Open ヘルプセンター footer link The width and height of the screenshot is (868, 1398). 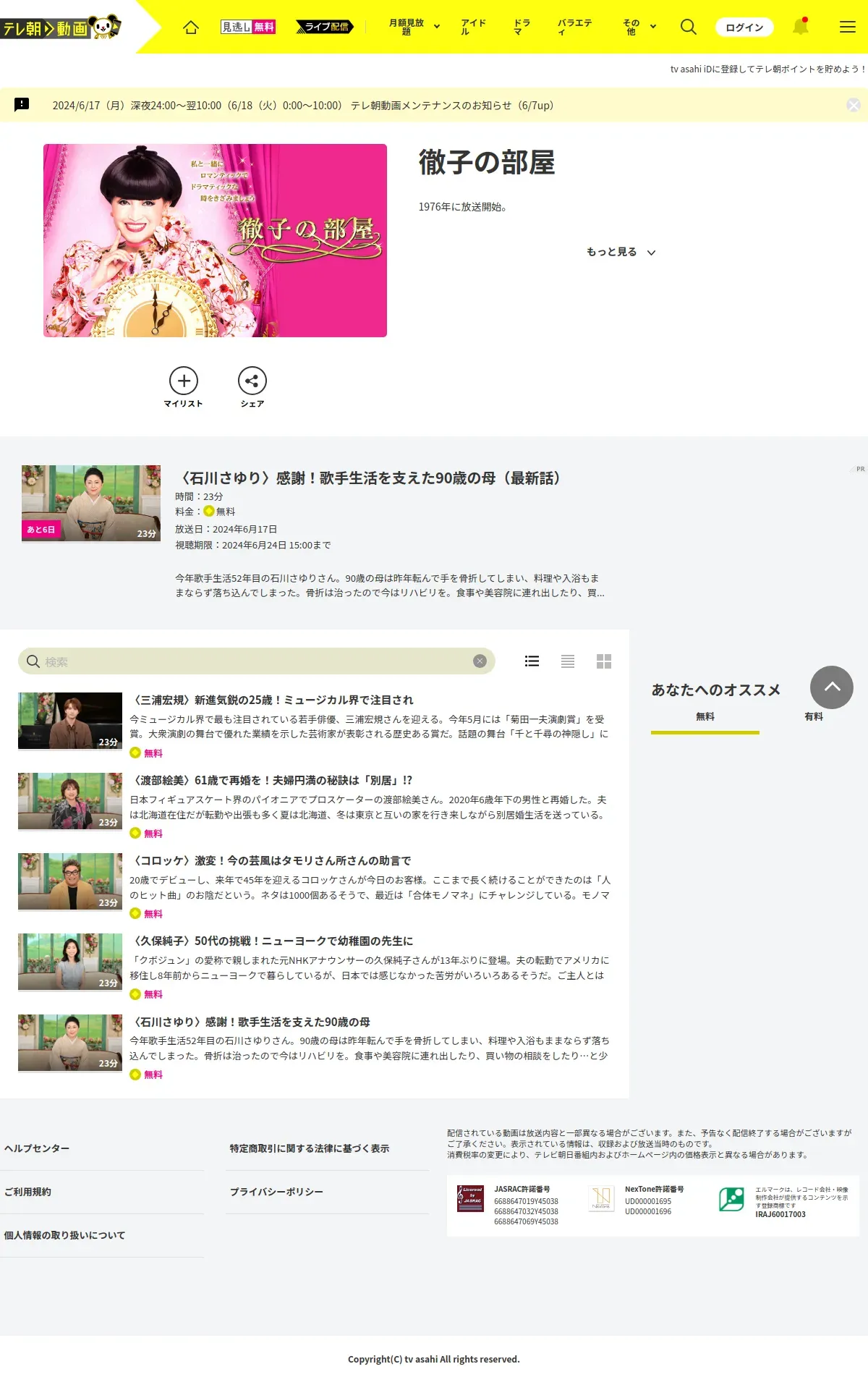point(37,1148)
